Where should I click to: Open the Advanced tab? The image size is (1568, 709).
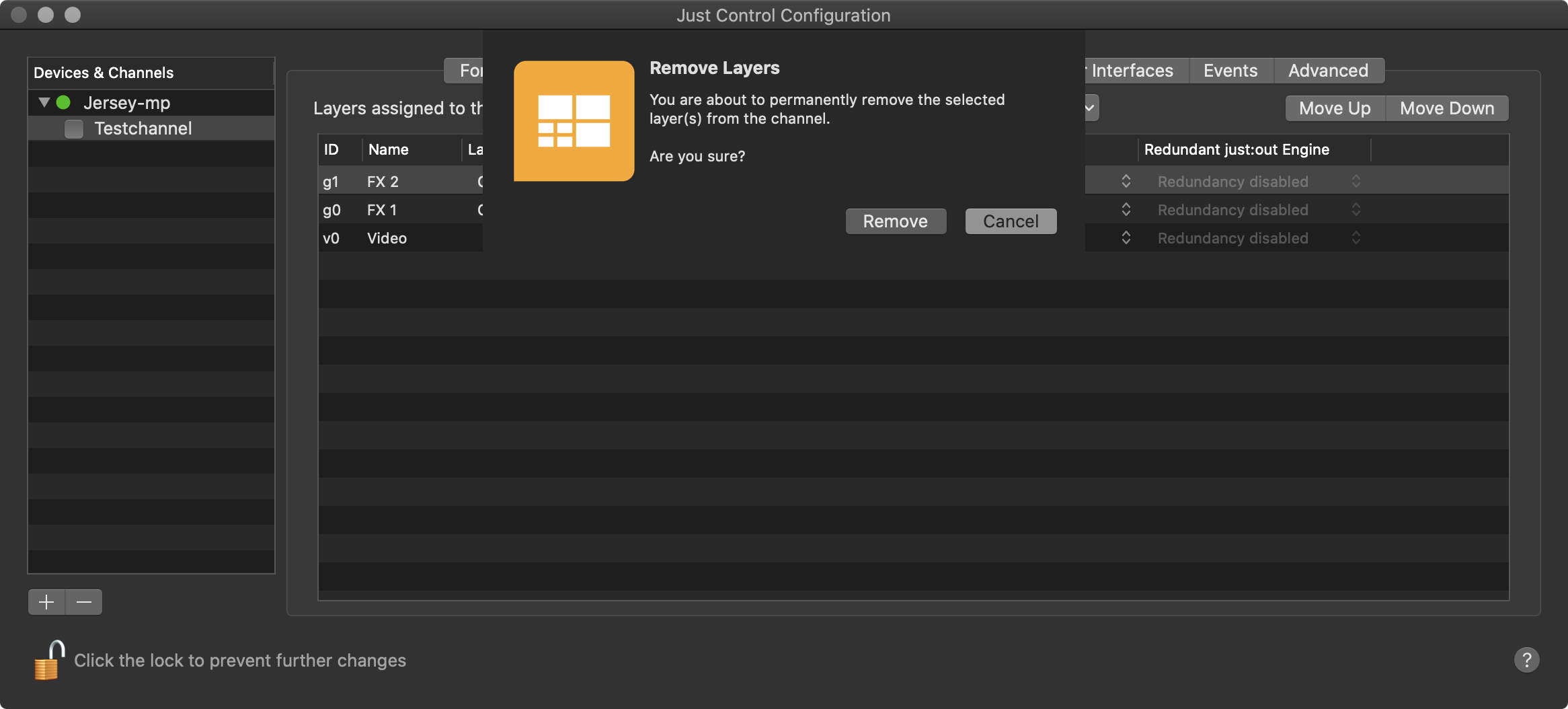coord(1328,71)
